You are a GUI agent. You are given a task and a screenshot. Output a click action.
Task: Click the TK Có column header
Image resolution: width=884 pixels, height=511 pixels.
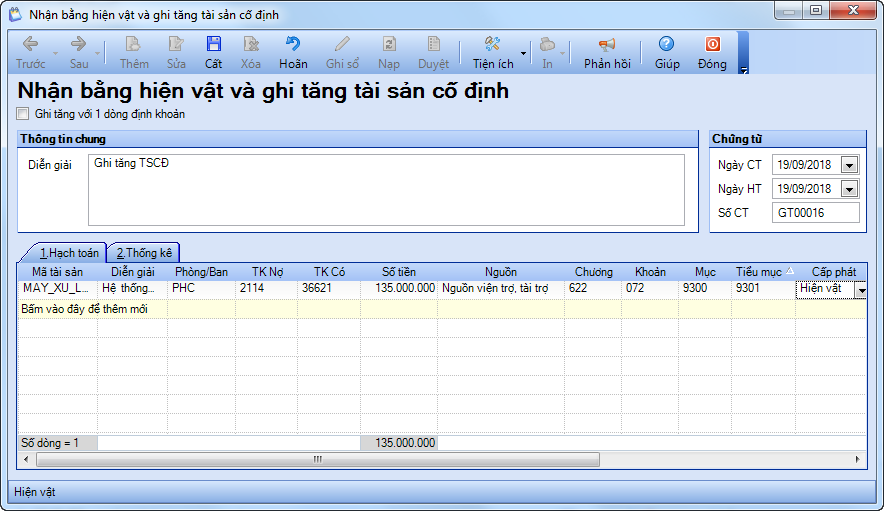pos(329,272)
